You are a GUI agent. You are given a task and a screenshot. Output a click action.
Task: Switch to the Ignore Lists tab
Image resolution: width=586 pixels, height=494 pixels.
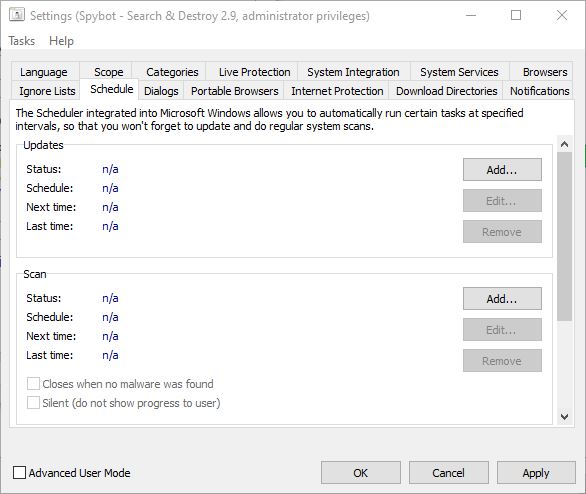[47, 91]
